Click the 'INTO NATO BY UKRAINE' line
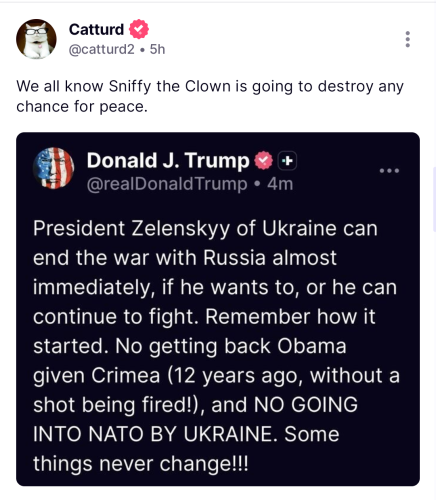 click(x=155, y=434)
